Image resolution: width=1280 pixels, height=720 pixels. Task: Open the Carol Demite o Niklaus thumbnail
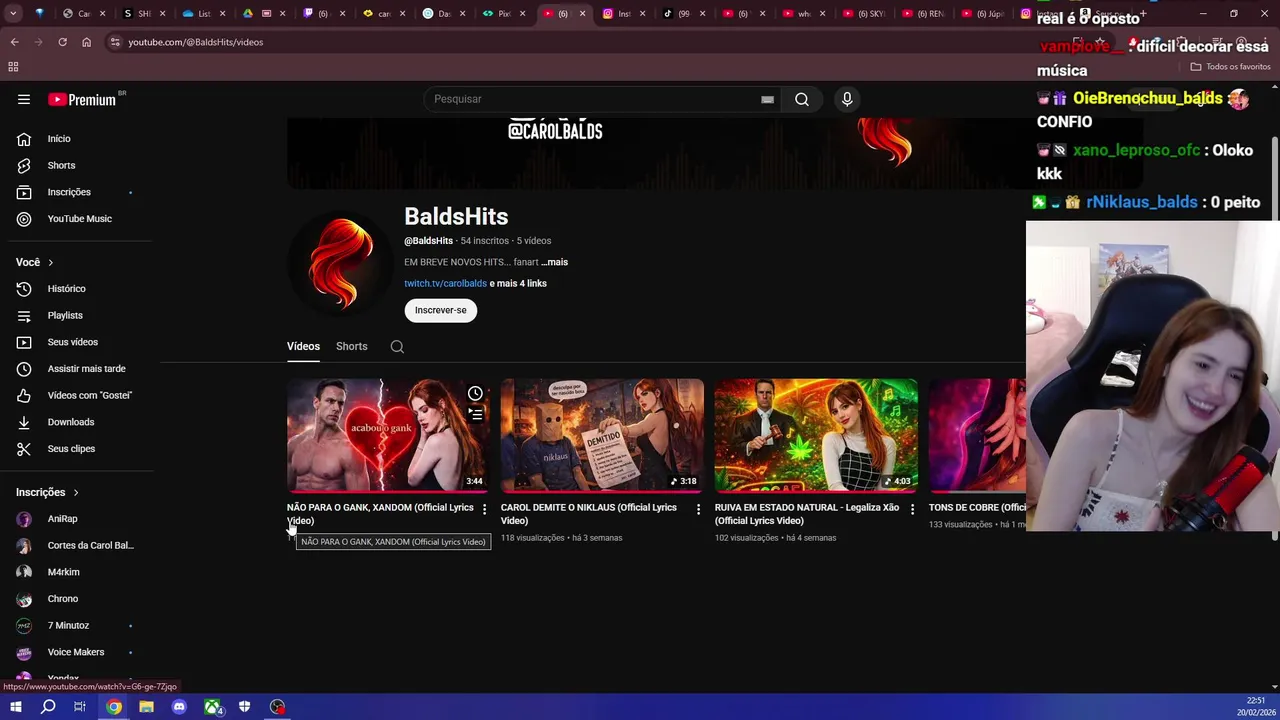[602, 435]
